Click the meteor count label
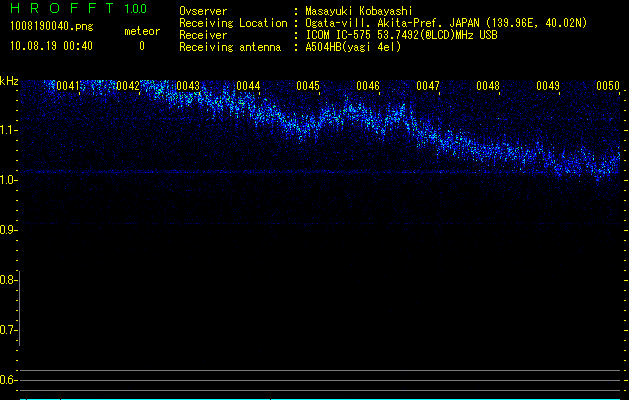Viewport: 629px width, 400px height. pos(141,31)
